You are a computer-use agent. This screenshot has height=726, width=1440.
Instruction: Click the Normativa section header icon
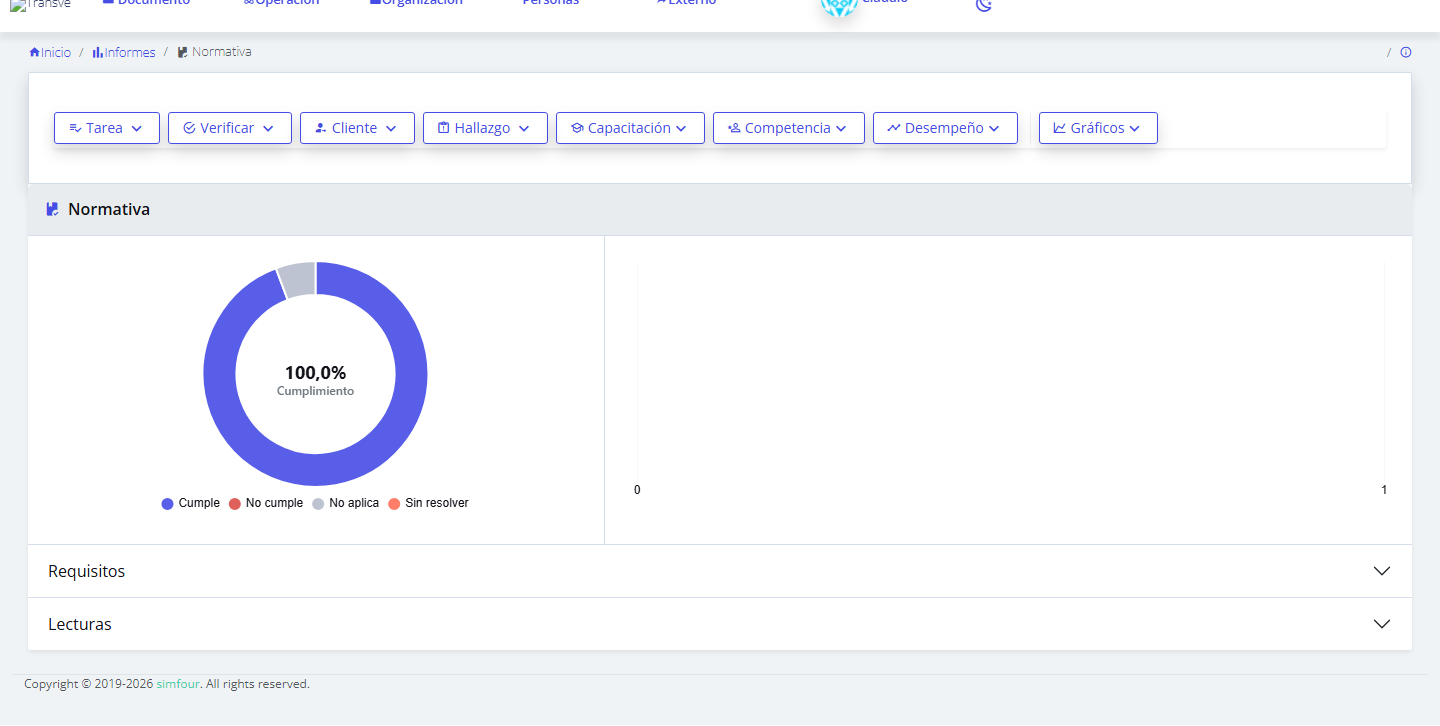(53, 209)
